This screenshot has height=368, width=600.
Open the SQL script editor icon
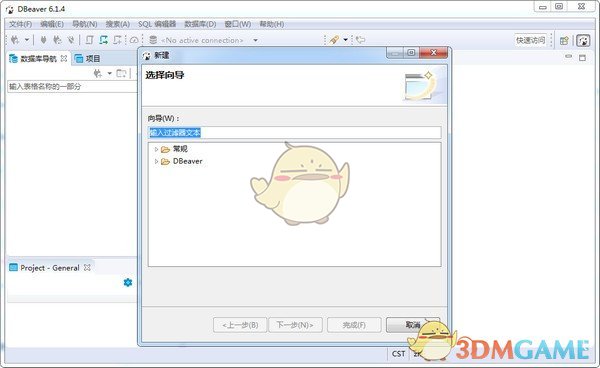89,40
